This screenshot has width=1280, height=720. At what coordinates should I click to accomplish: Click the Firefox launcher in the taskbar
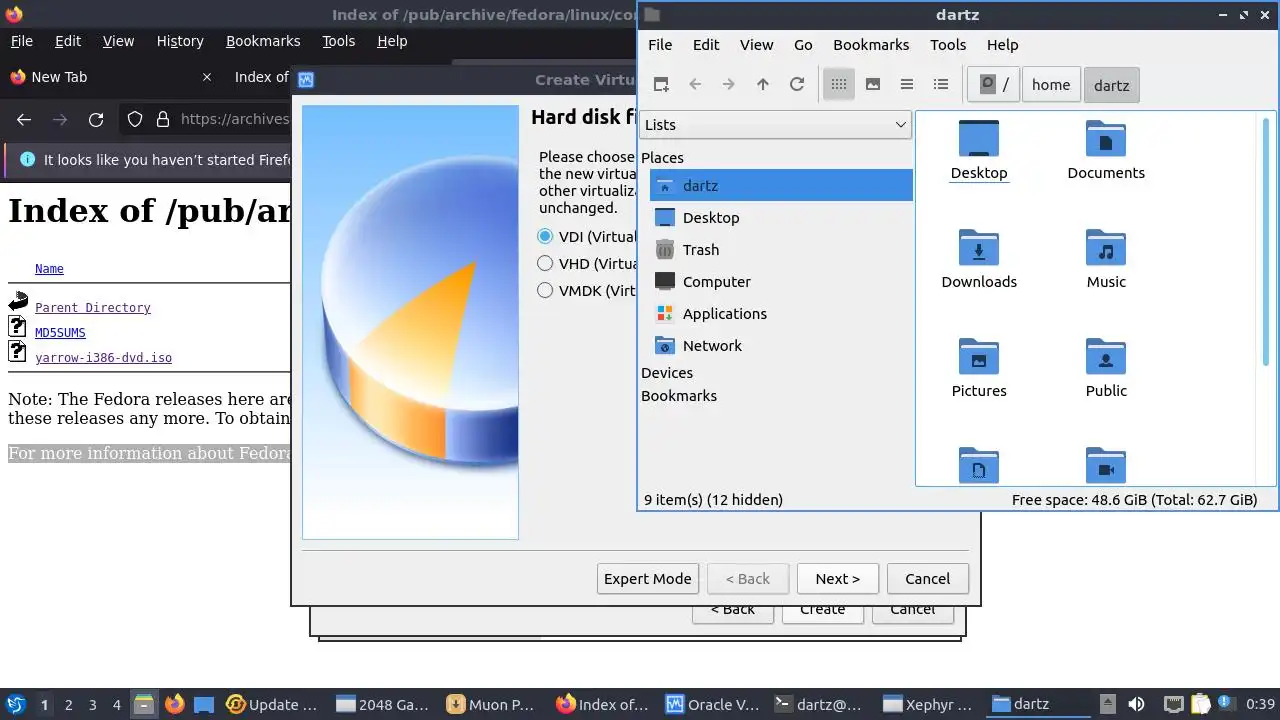(175, 704)
